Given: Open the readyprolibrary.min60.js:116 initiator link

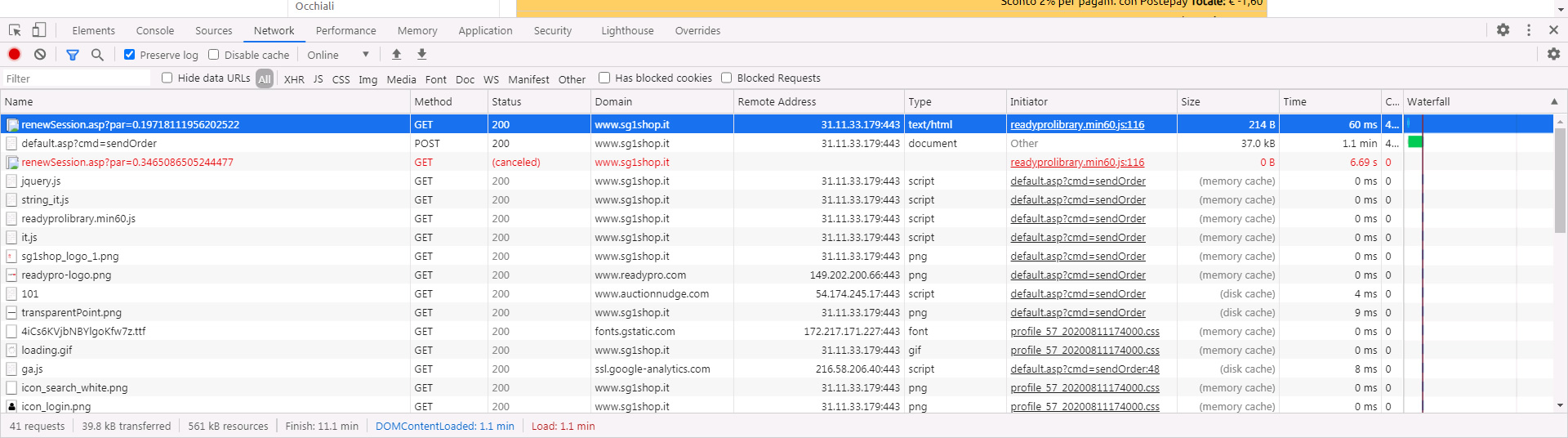Looking at the screenshot, I should coord(1077,125).
